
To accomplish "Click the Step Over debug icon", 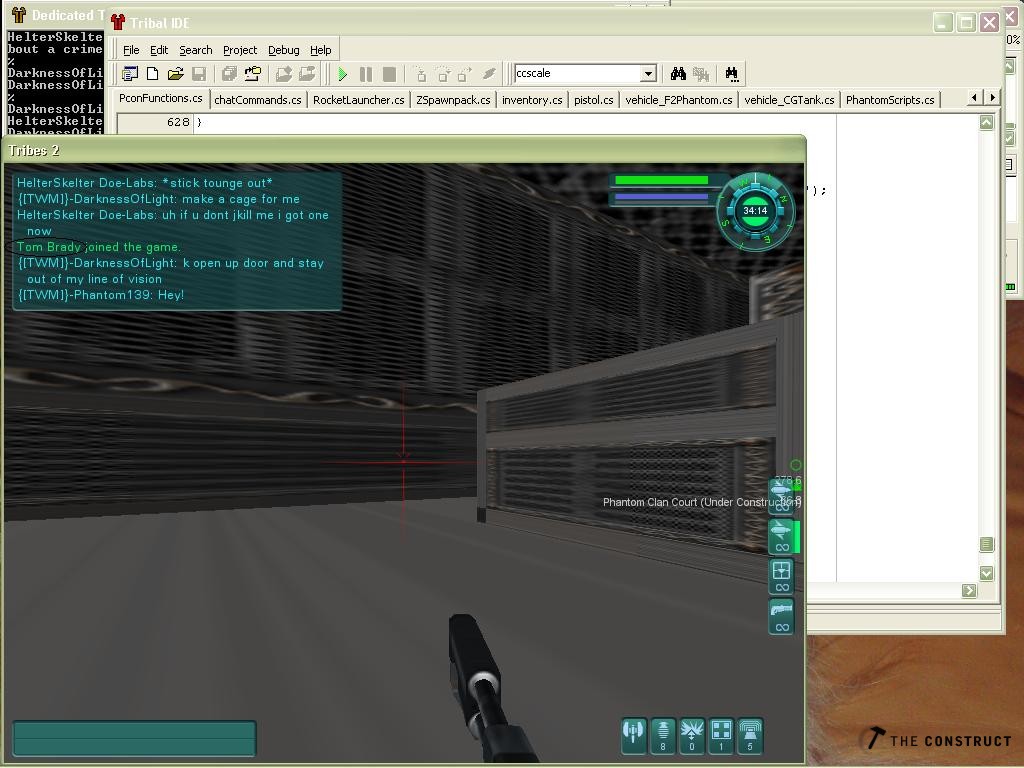I will [x=443, y=74].
